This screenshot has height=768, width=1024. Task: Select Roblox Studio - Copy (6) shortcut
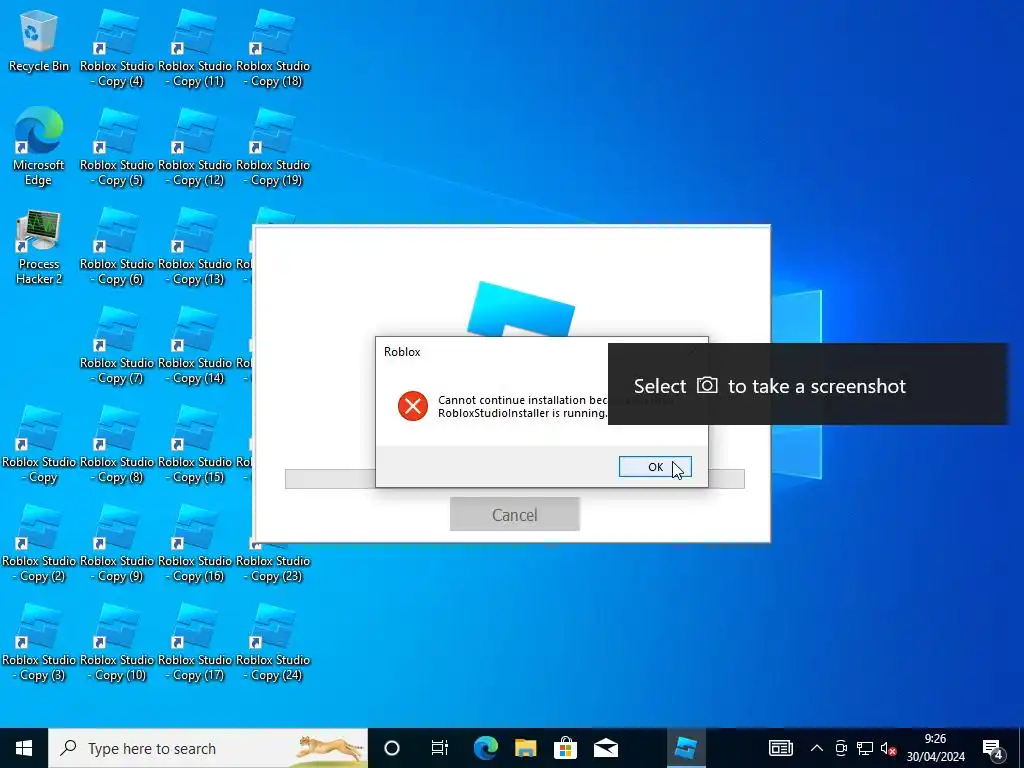[x=117, y=248]
